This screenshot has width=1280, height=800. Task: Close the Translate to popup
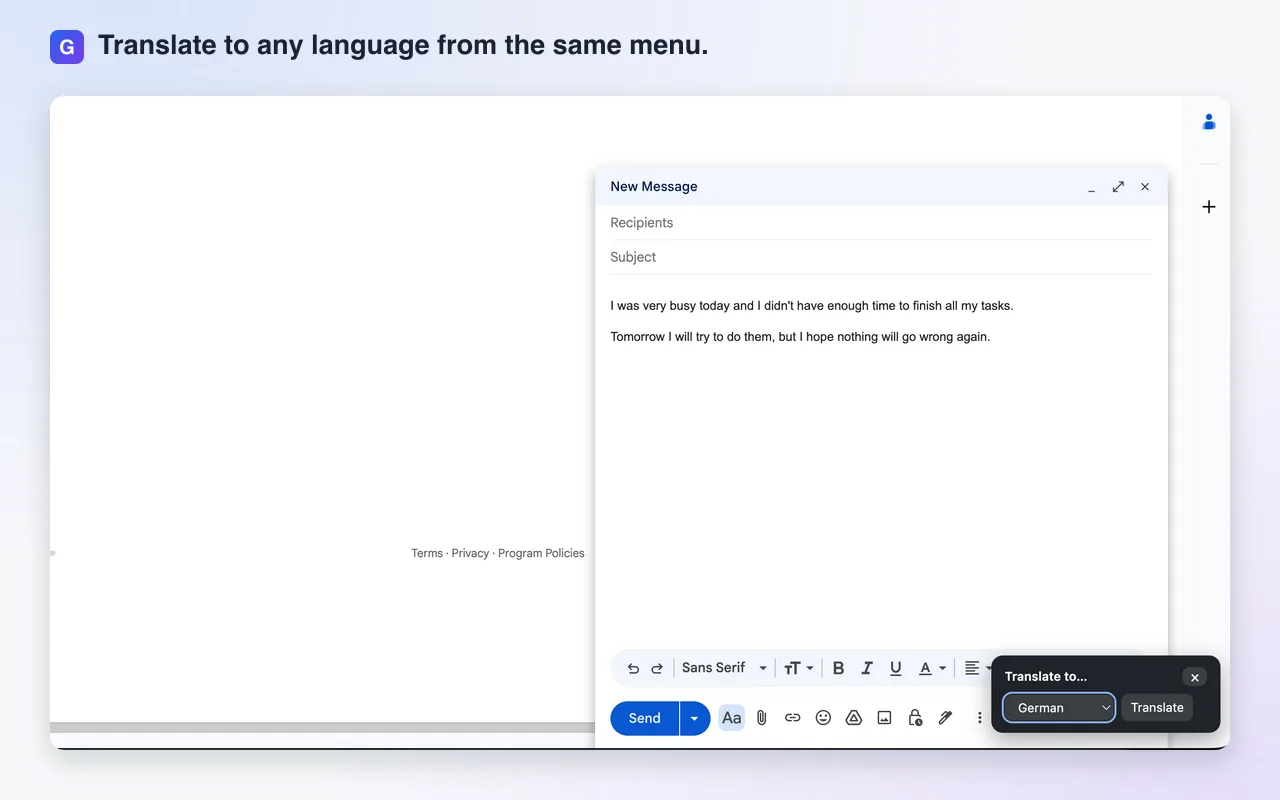click(1194, 677)
